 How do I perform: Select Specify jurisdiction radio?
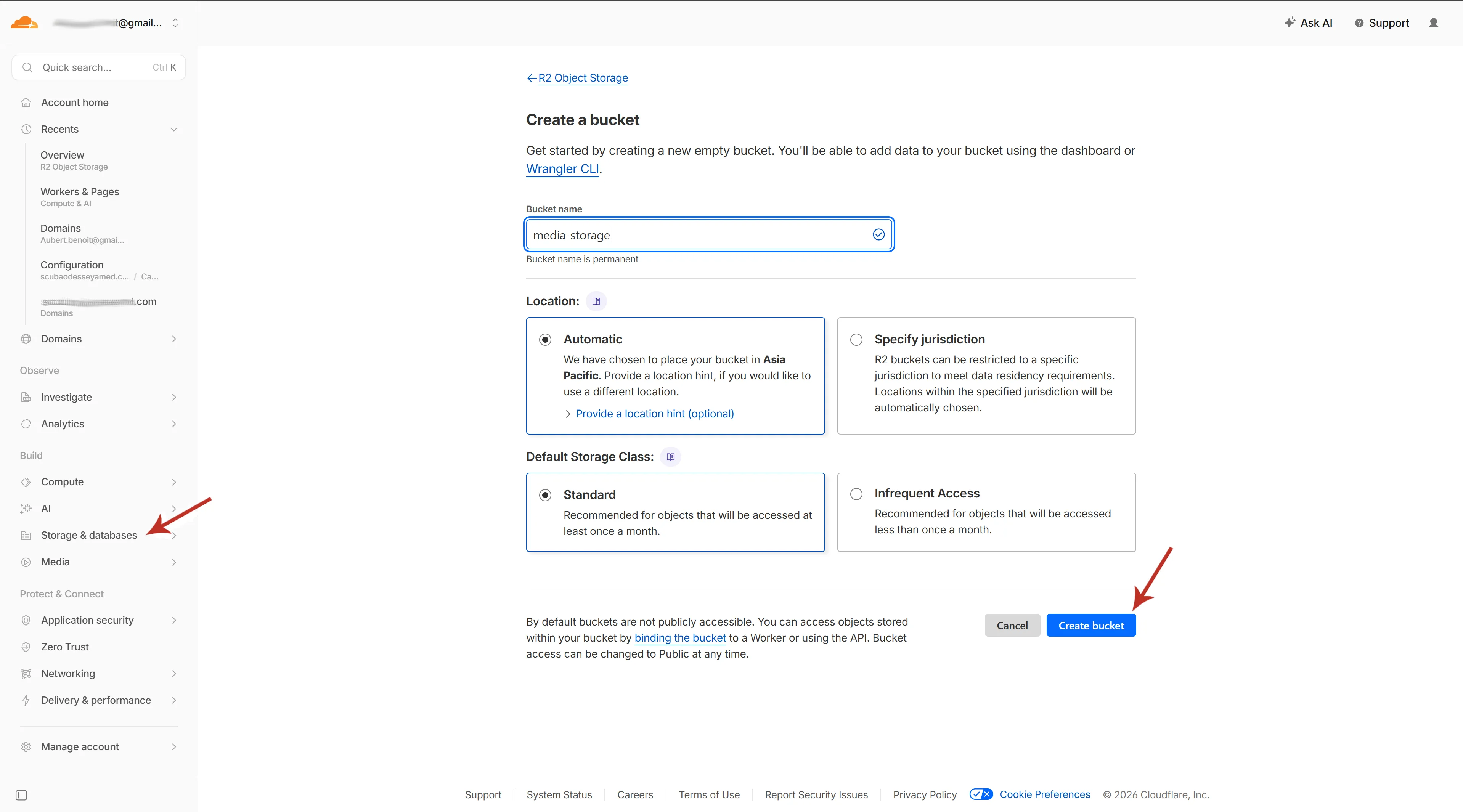click(x=856, y=340)
